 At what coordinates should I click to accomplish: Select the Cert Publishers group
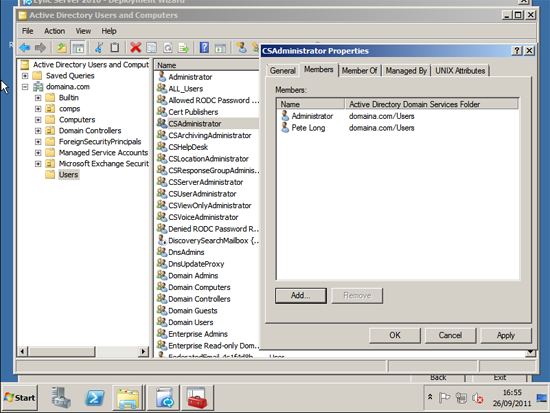193,112
